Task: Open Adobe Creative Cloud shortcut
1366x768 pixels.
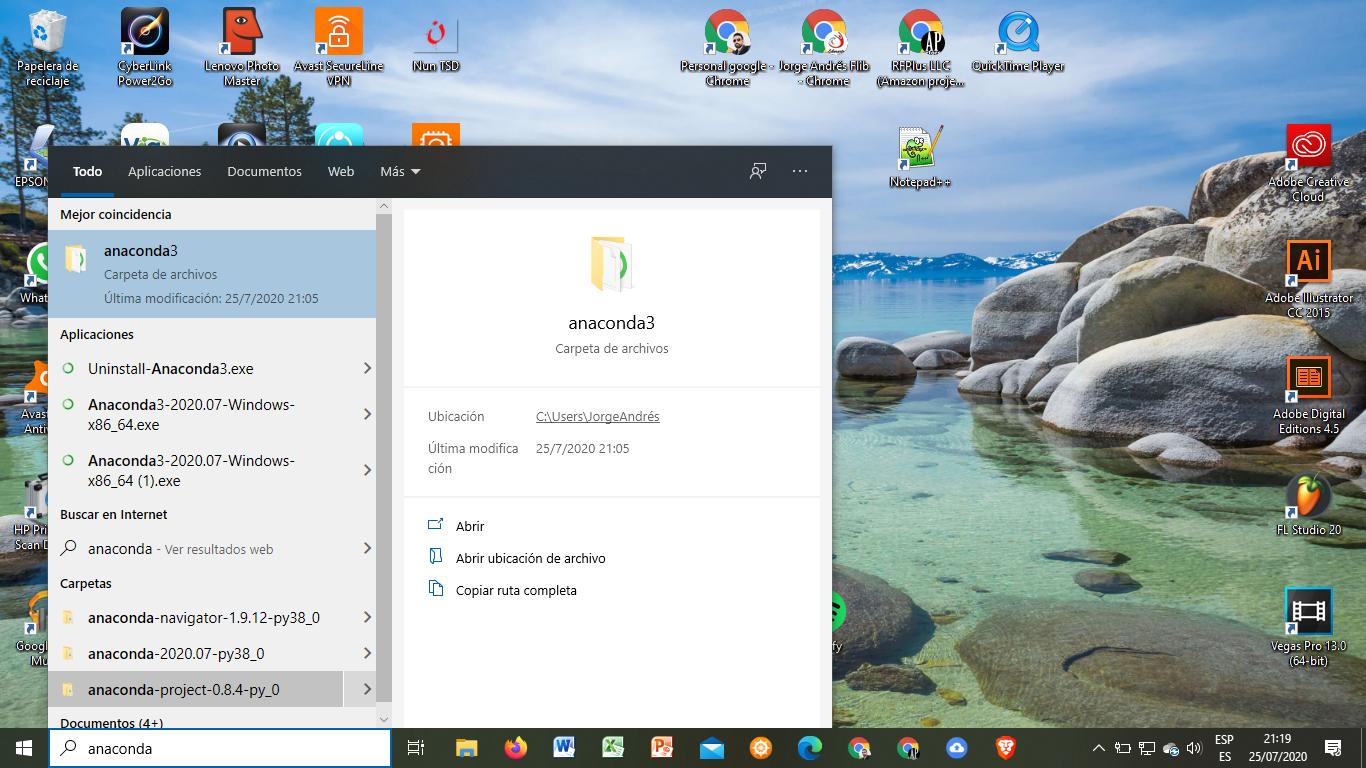Action: point(1308,163)
